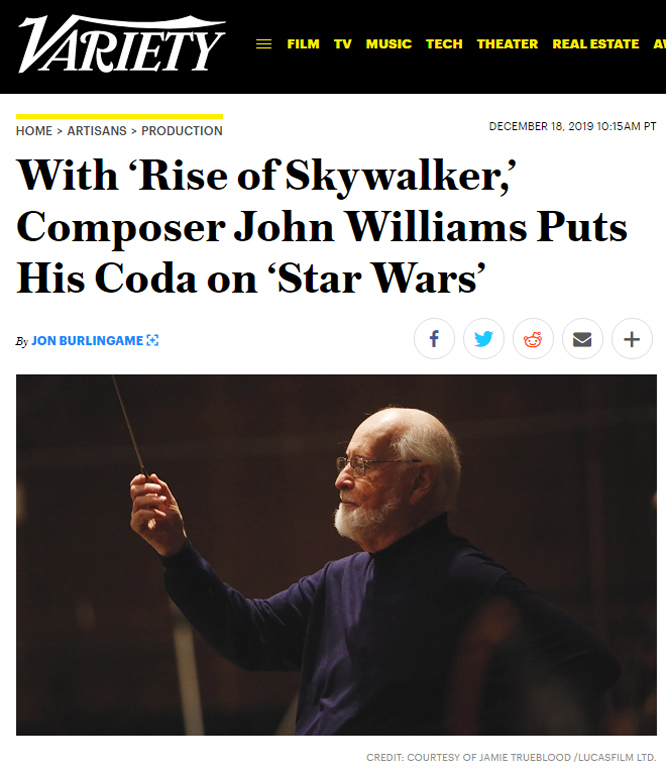Click the article headline text
Image resolution: width=666 pixels, height=769 pixels.
[322, 227]
